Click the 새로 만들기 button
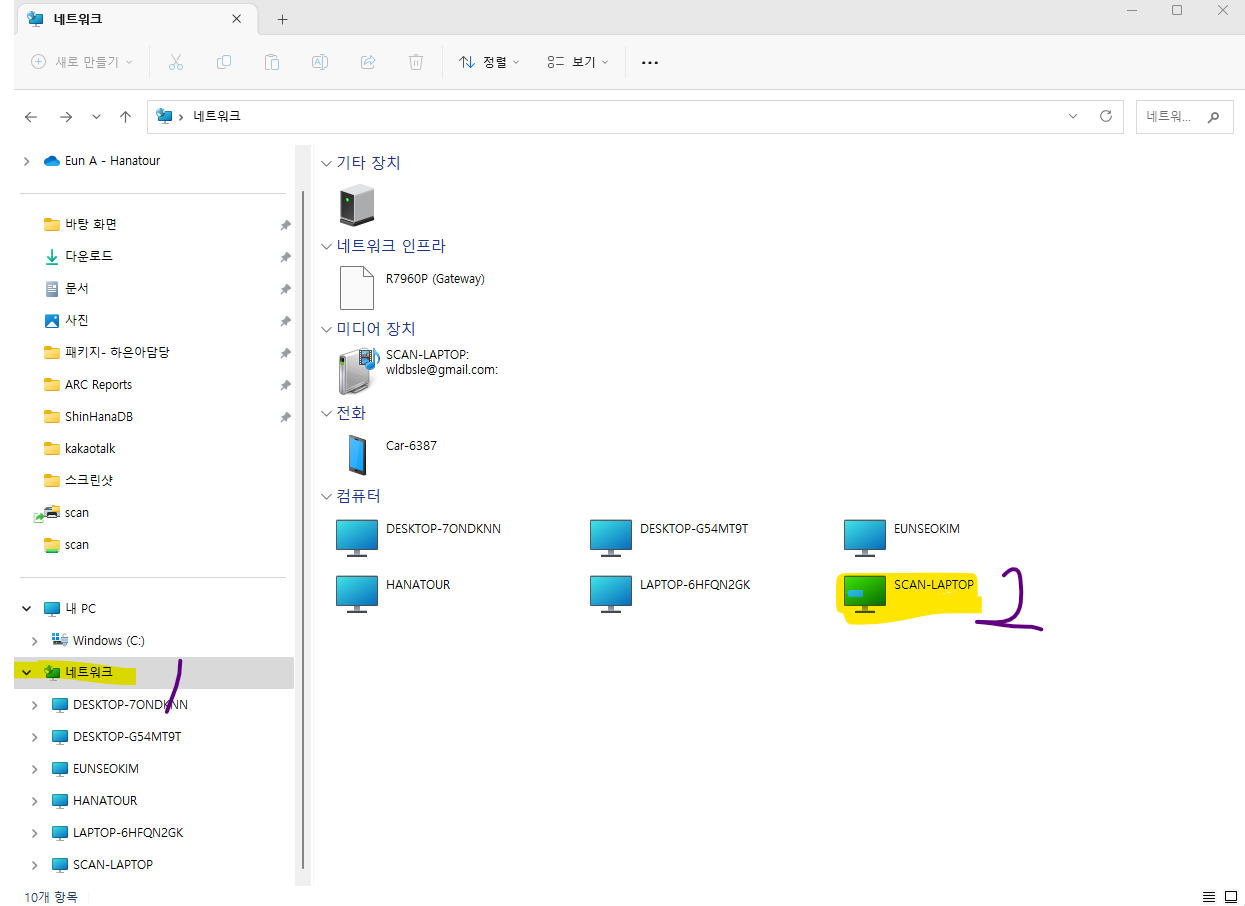1245x906 pixels. click(x=82, y=62)
